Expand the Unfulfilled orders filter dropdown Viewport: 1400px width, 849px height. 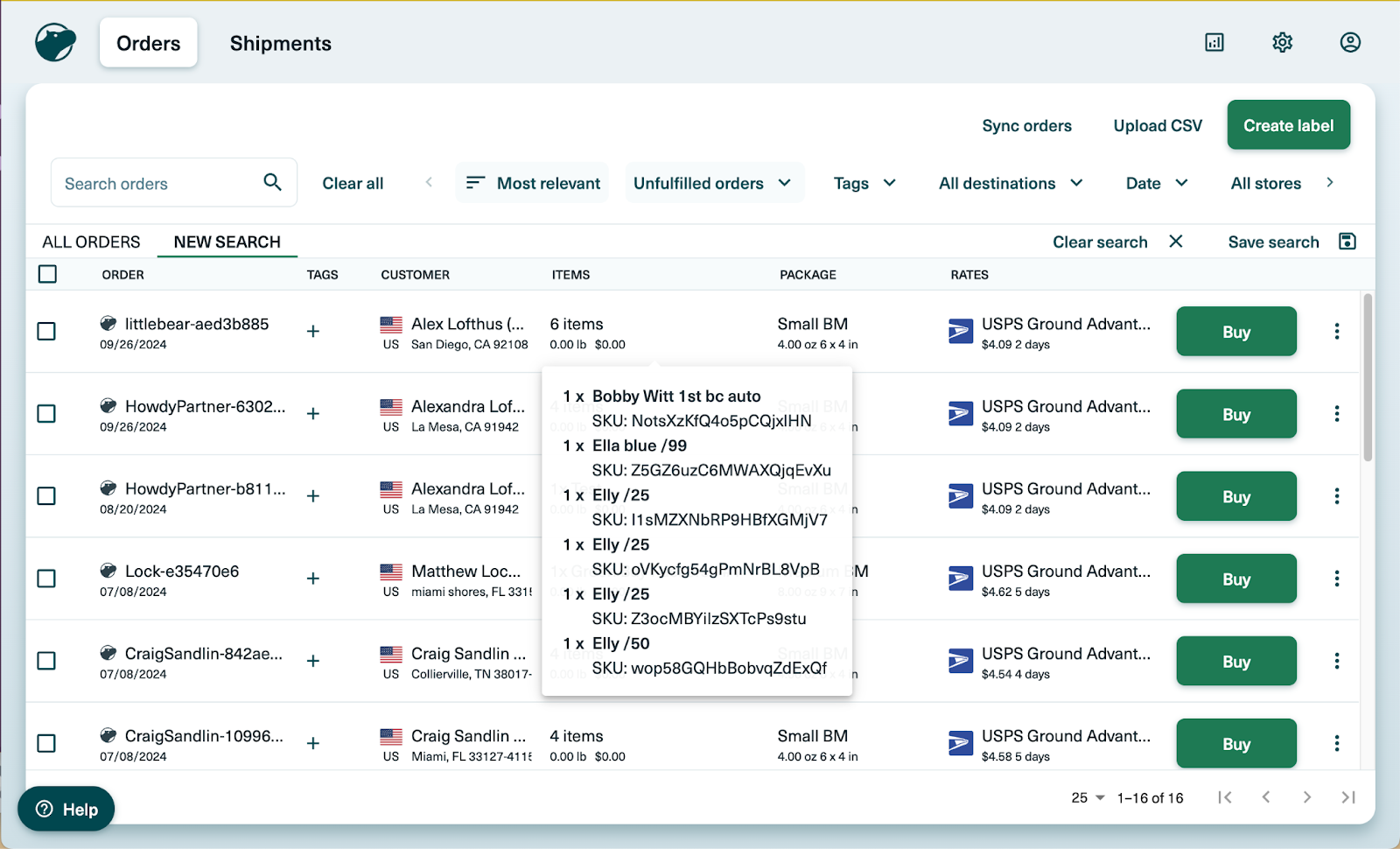coord(713,183)
